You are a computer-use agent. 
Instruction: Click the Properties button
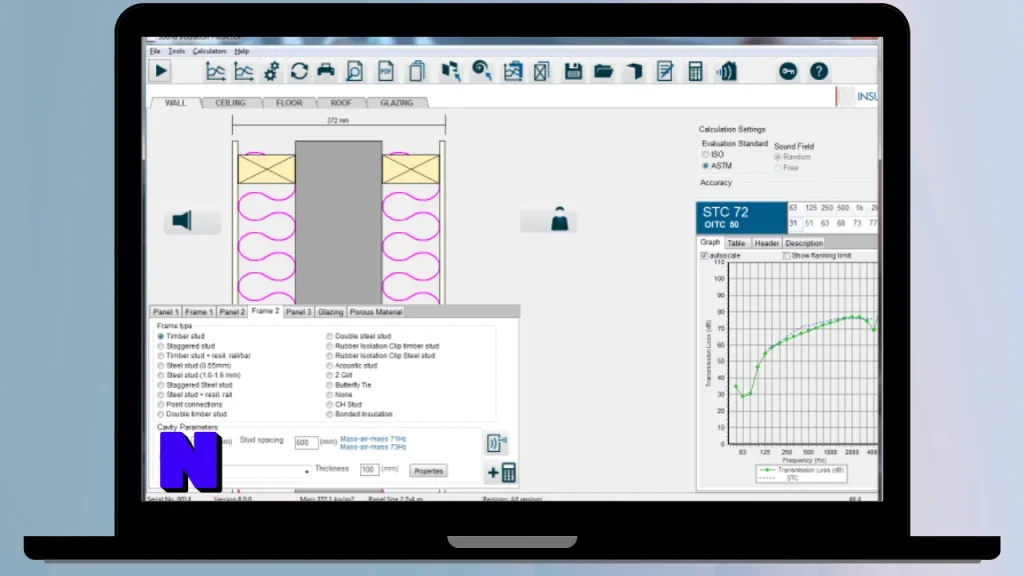[428, 471]
